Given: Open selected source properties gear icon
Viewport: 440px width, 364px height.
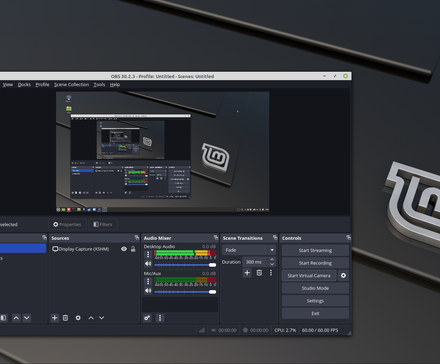Looking at the screenshot, I should (78, 318).
